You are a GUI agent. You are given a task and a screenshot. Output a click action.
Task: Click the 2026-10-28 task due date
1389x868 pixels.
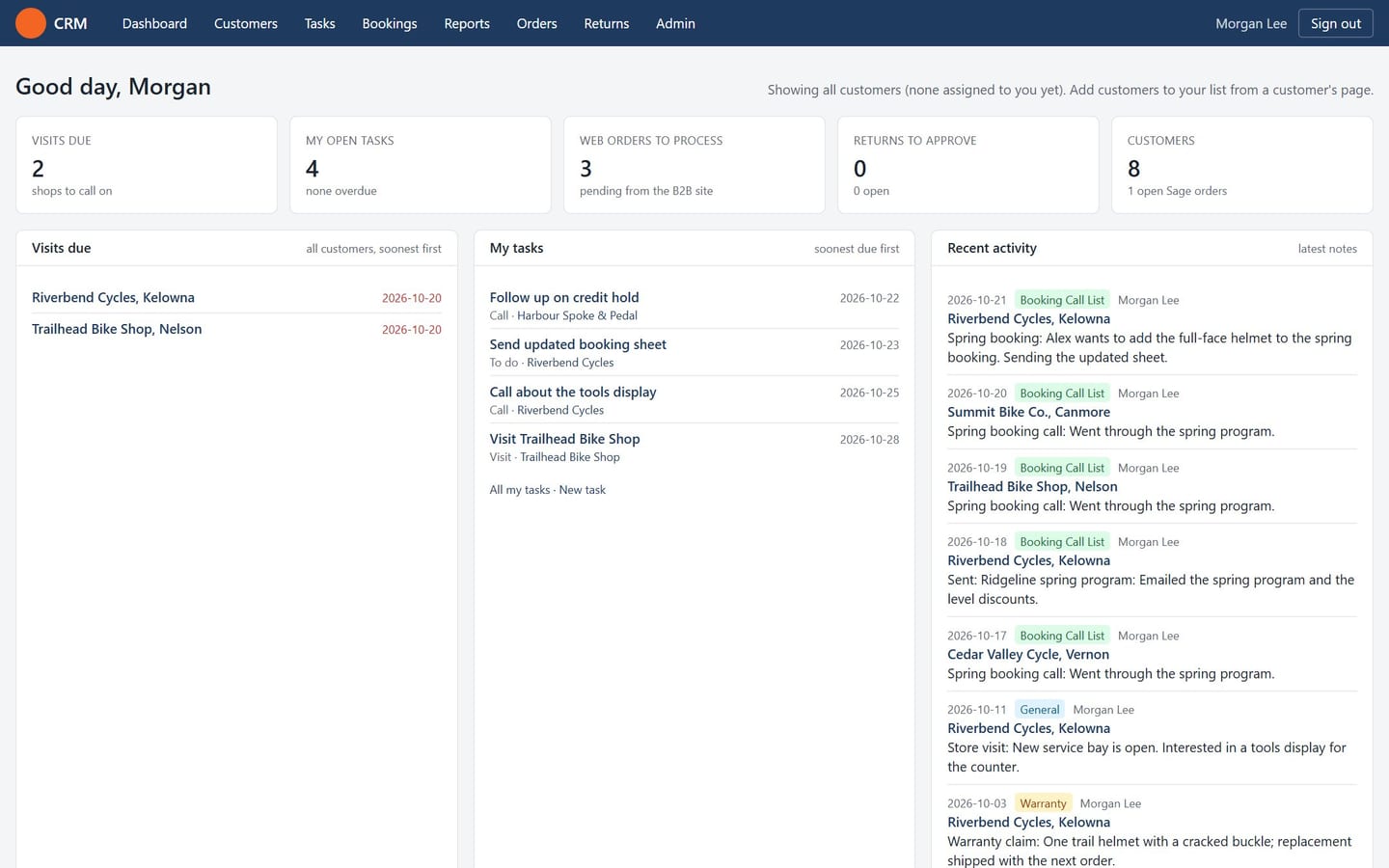(869, 439)
